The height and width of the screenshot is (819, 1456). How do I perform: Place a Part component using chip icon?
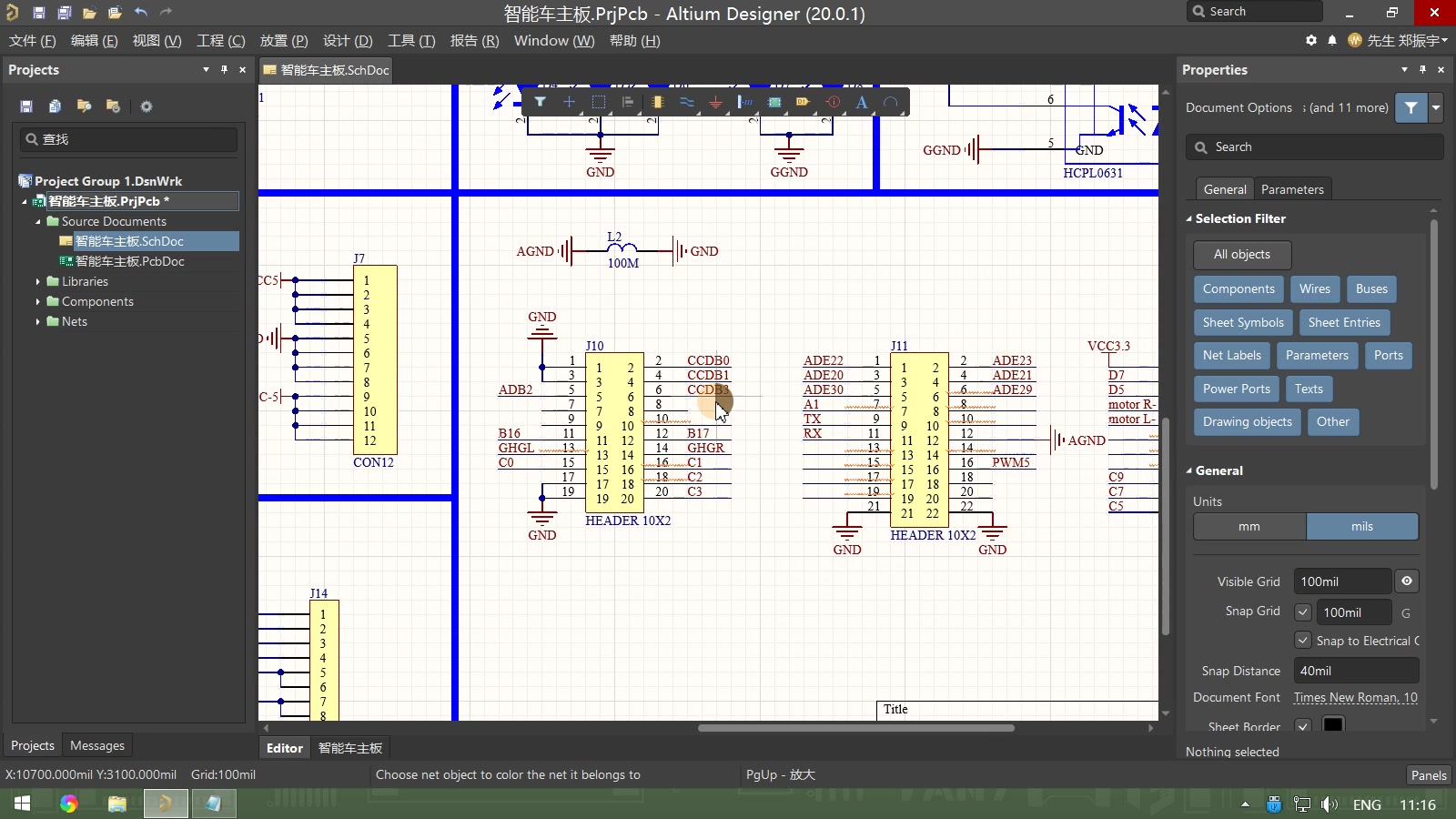click(x=657, y=102)
